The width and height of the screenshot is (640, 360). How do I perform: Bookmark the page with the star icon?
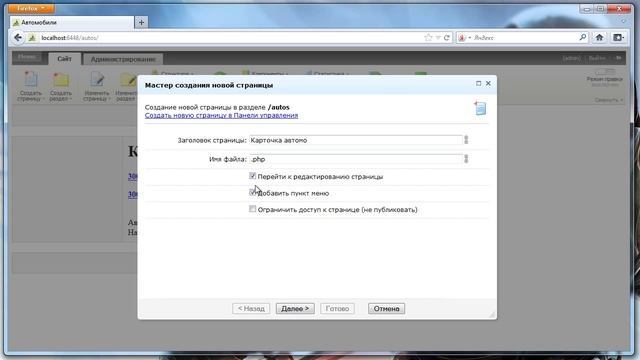(x=428, y=38)
